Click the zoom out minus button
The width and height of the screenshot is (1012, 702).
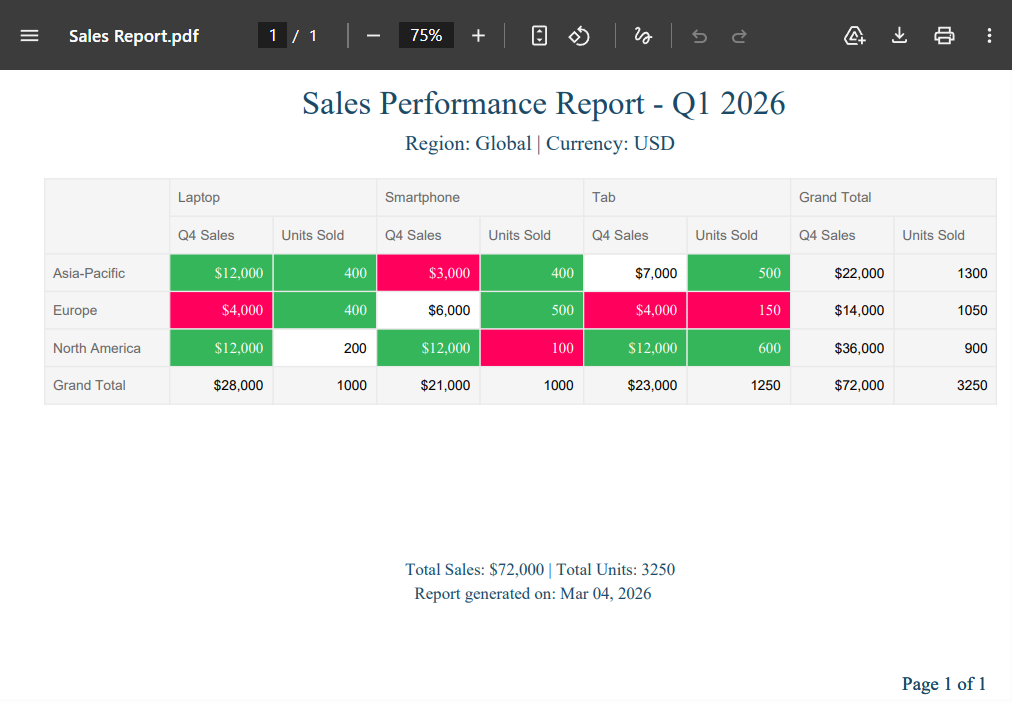click(x=373, y=35)
